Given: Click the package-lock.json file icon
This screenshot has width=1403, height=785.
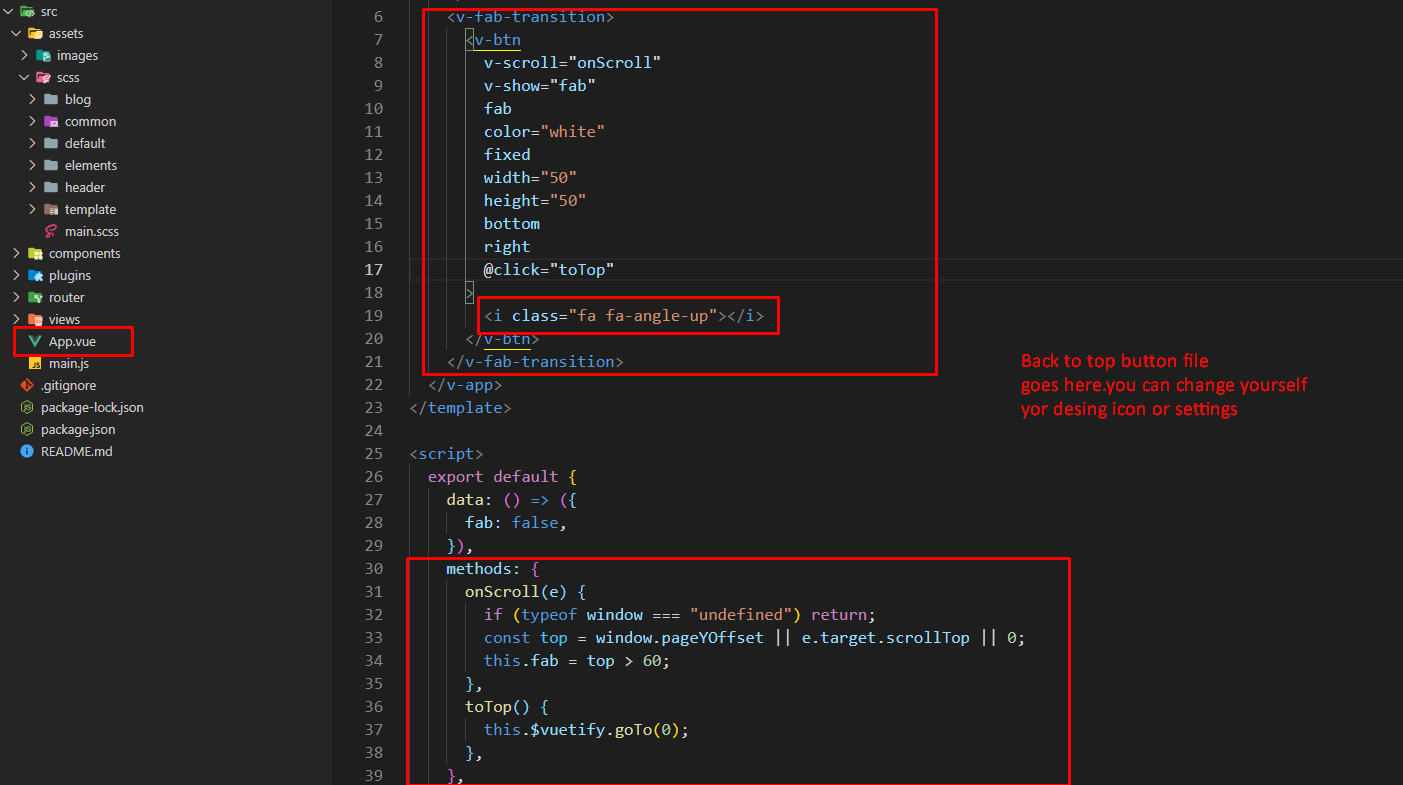Looking at the screenshot, I should 27,408.
